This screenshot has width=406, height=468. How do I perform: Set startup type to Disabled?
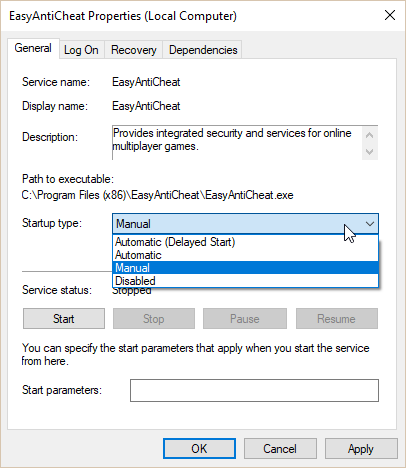(245, 281)
